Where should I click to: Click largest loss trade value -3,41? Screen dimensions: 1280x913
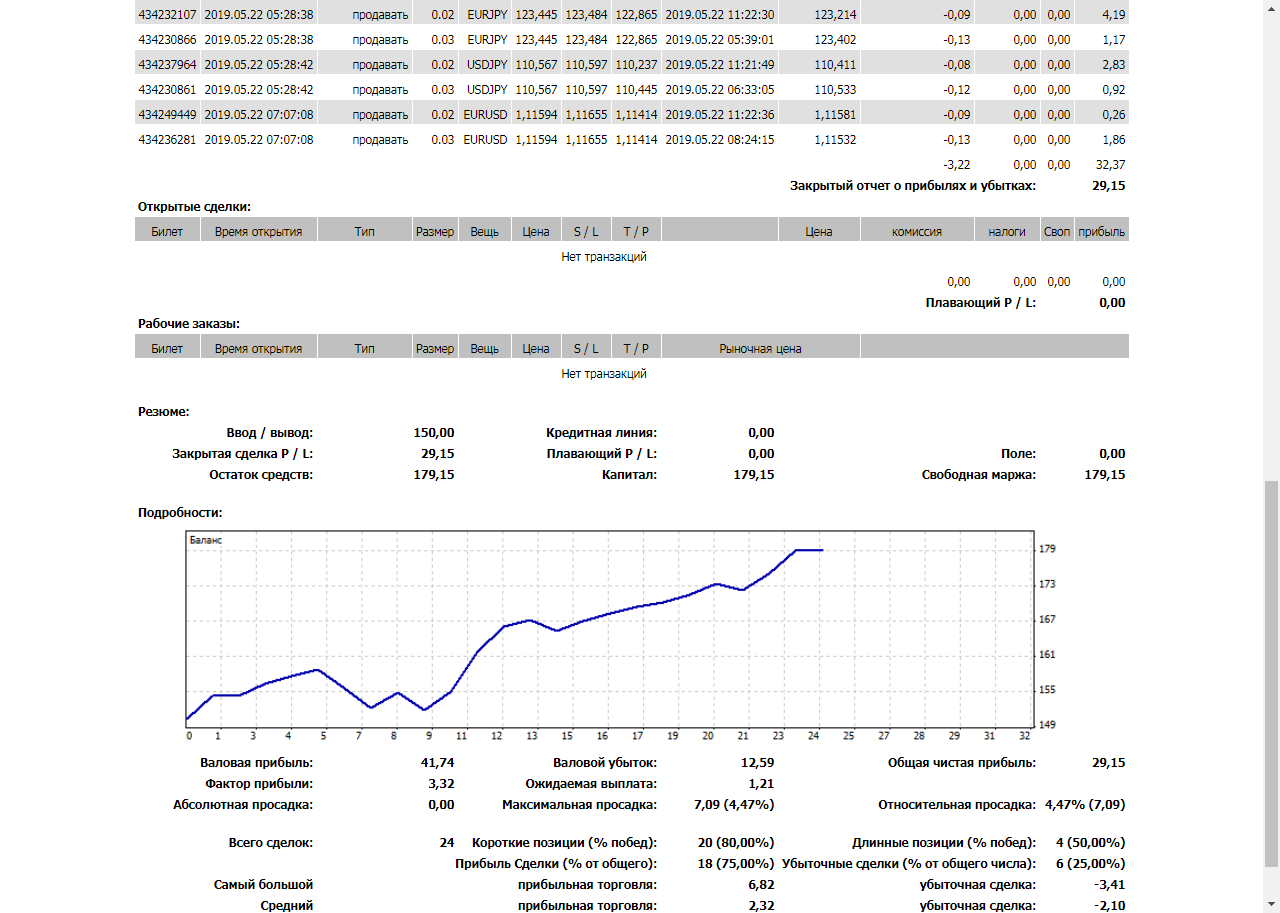point(1110,885)
